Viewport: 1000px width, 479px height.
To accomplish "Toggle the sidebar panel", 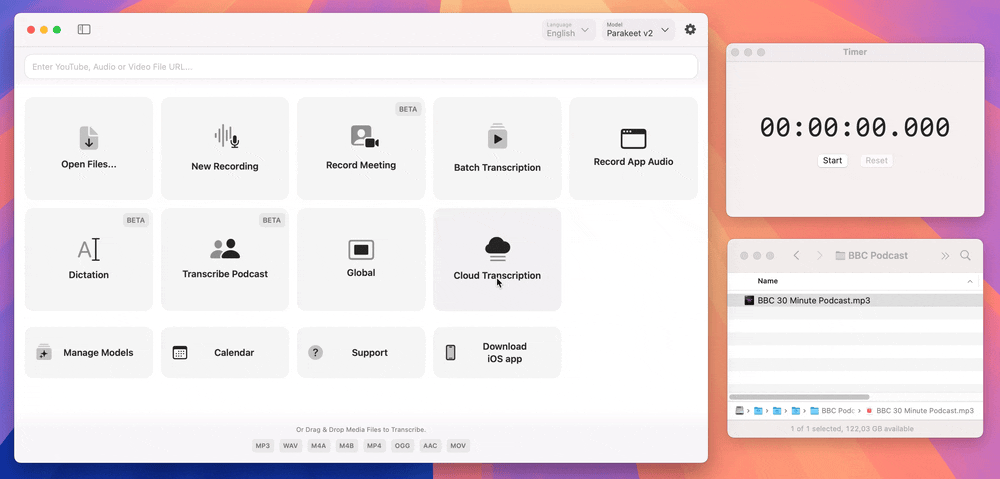I will point(84,30).
